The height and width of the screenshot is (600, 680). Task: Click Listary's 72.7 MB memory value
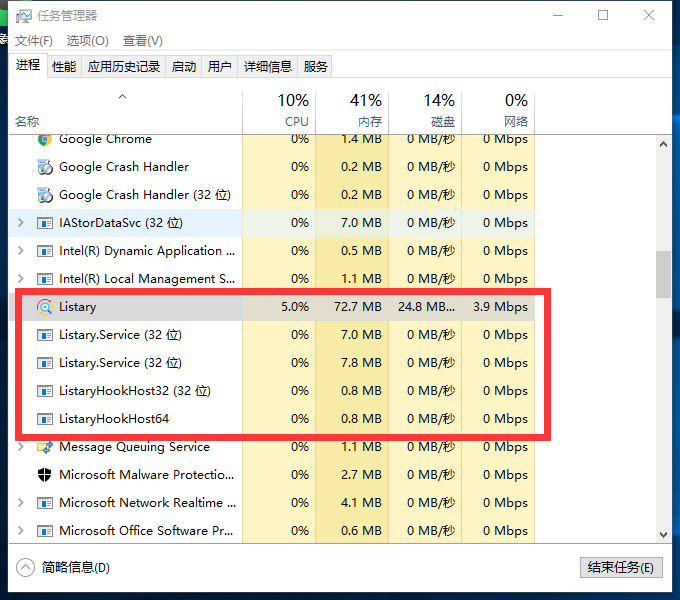tap(358, 307)
